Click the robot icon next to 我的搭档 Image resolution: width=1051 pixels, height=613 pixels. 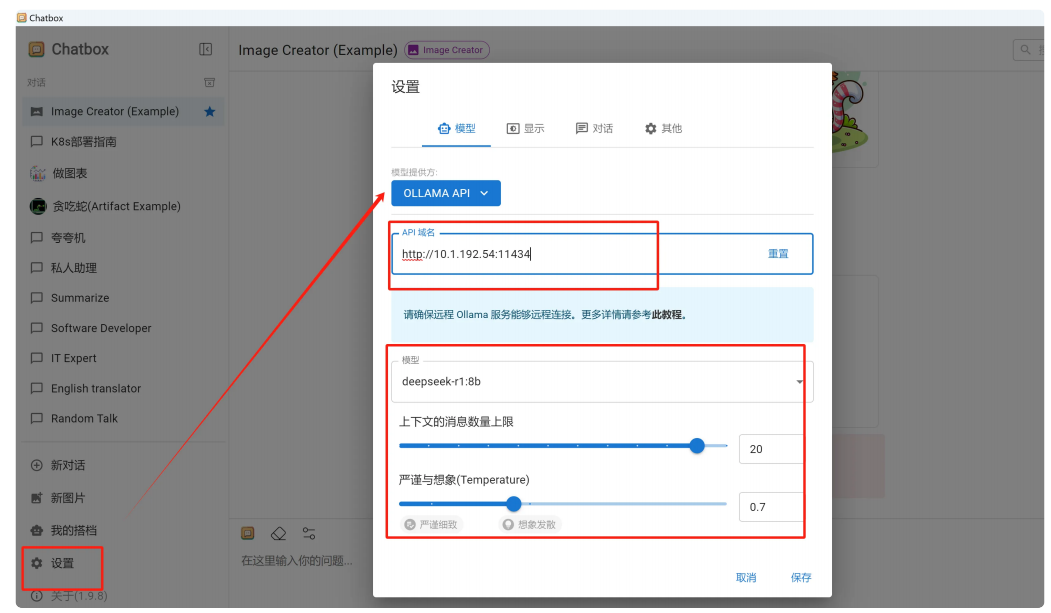pyautogui.click(x=37, y=530)
